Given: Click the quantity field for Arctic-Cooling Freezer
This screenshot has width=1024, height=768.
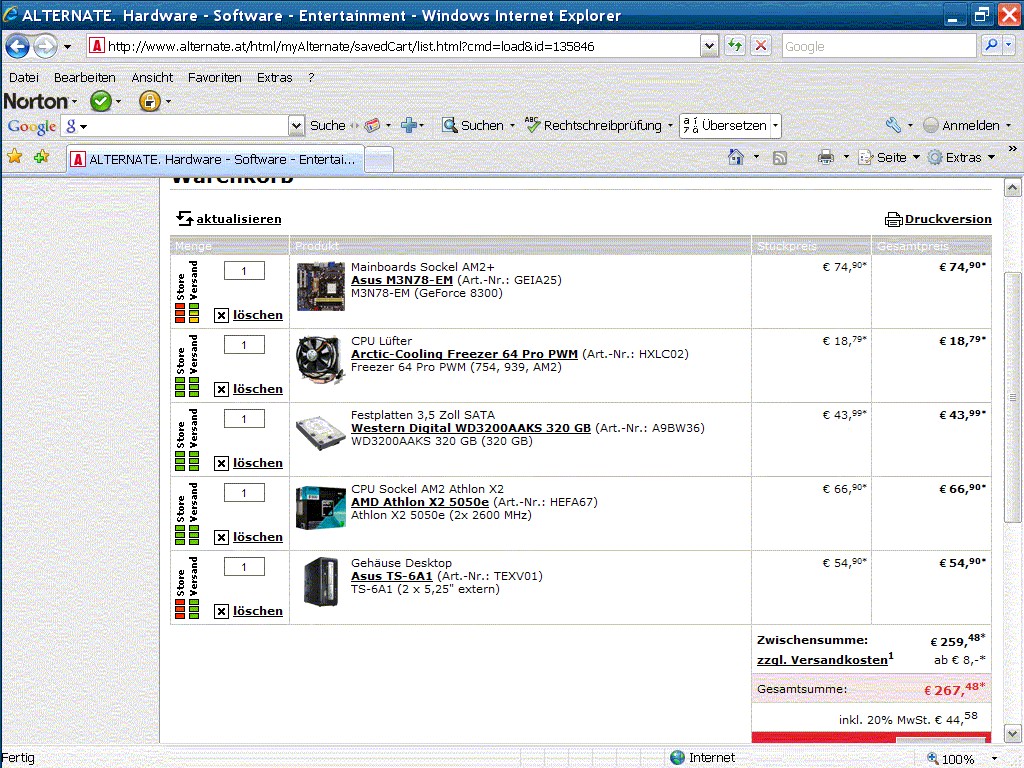Looking at the screenshot, I should pyautogui.click(x=244, y=345).
